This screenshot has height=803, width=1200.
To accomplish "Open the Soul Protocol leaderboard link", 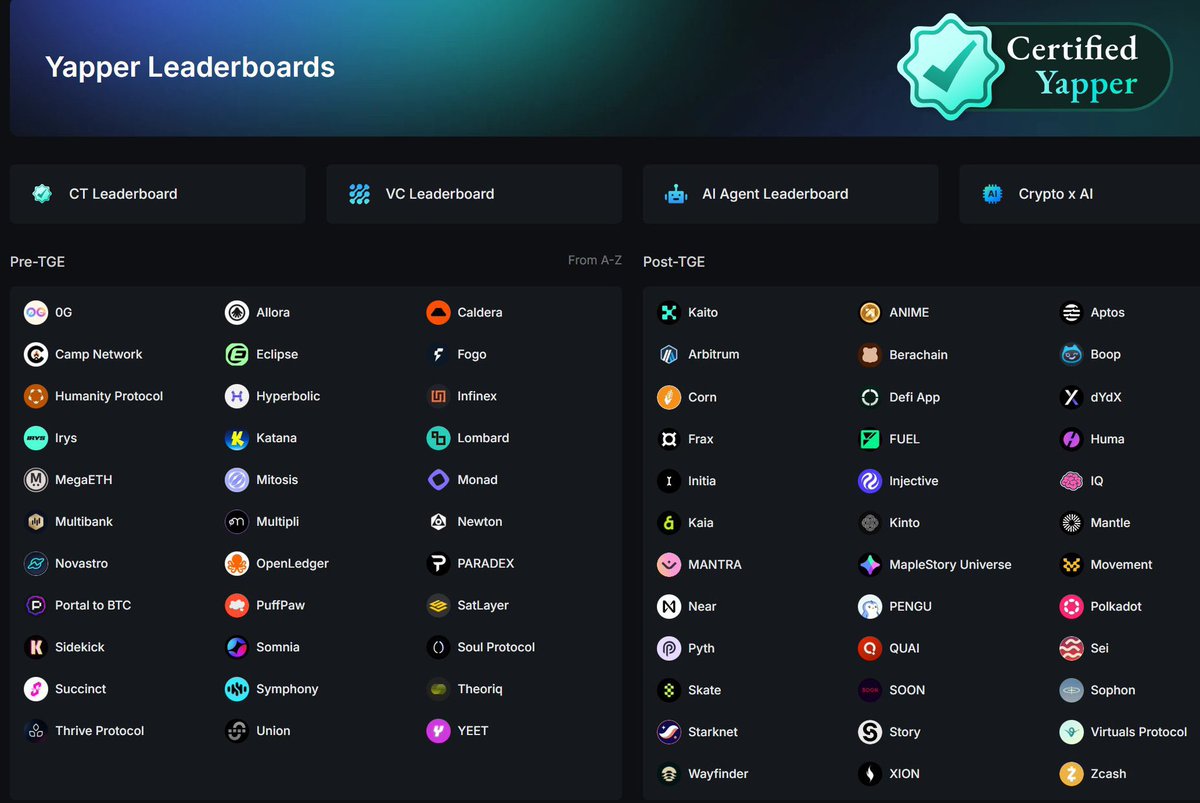I will tap(481, 648).
